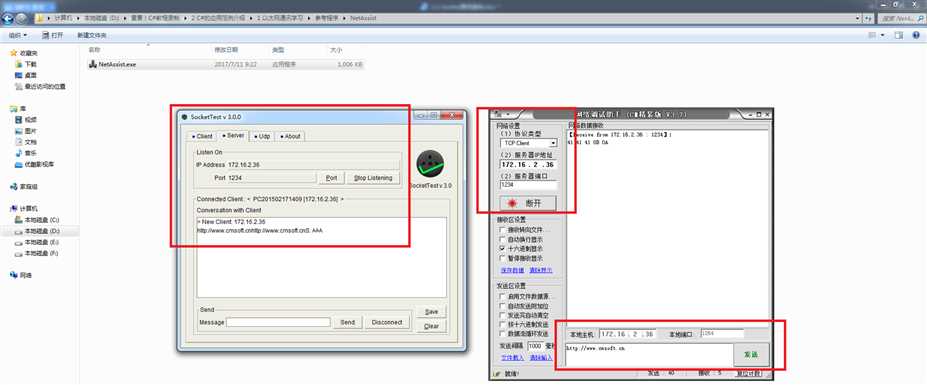Open 视频 videos library
The image size is (927, 385).
[x=26, y=120]
